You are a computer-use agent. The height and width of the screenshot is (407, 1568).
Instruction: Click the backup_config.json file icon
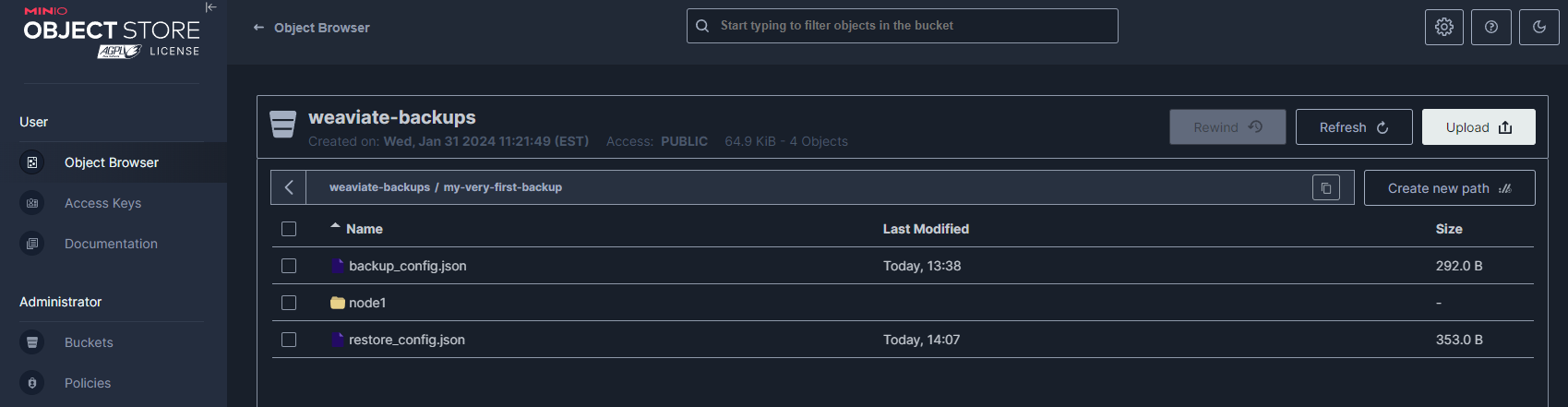(338, 266)
